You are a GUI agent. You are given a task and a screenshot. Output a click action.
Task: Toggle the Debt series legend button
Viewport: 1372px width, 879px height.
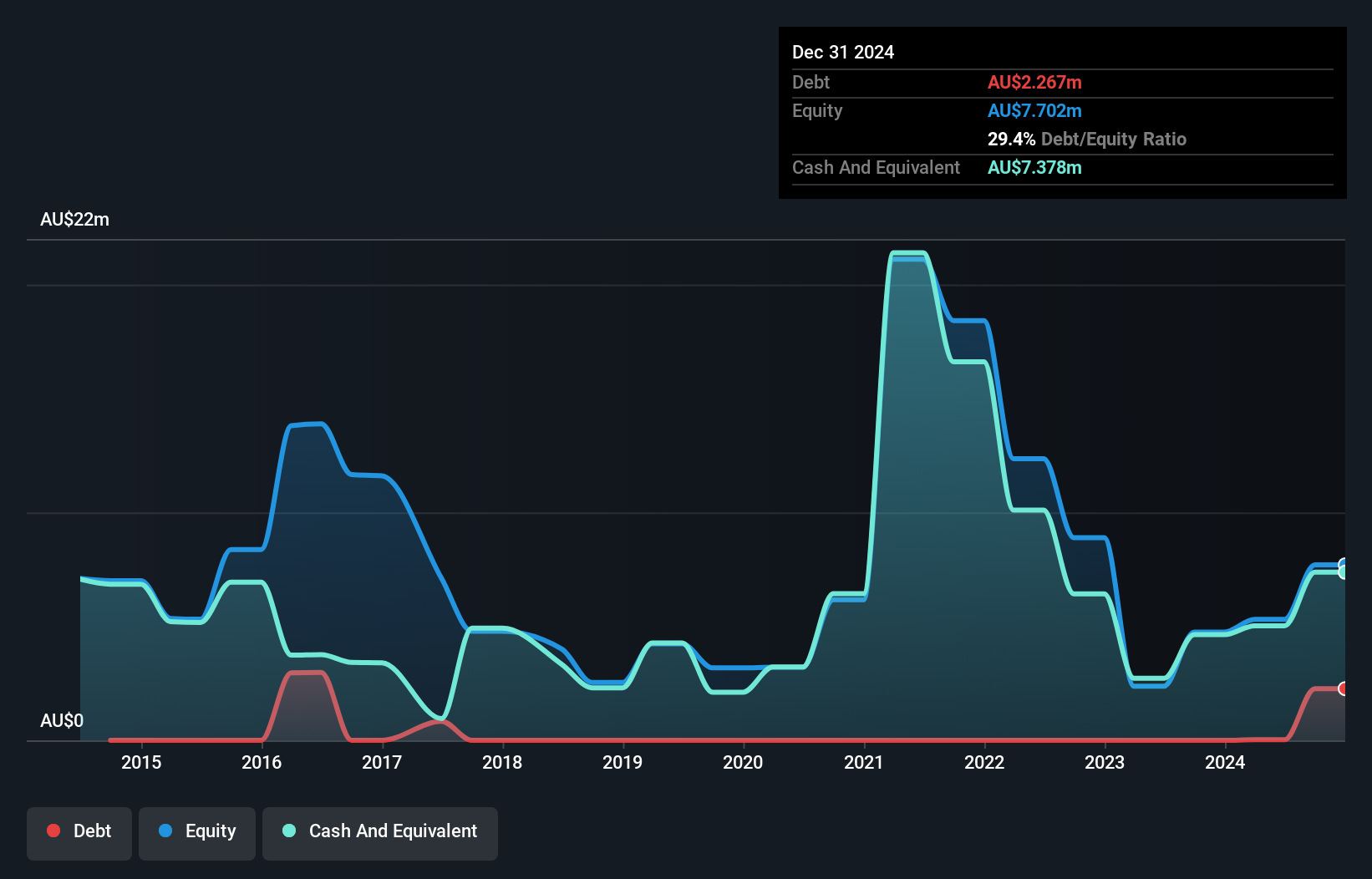point(79,833)
